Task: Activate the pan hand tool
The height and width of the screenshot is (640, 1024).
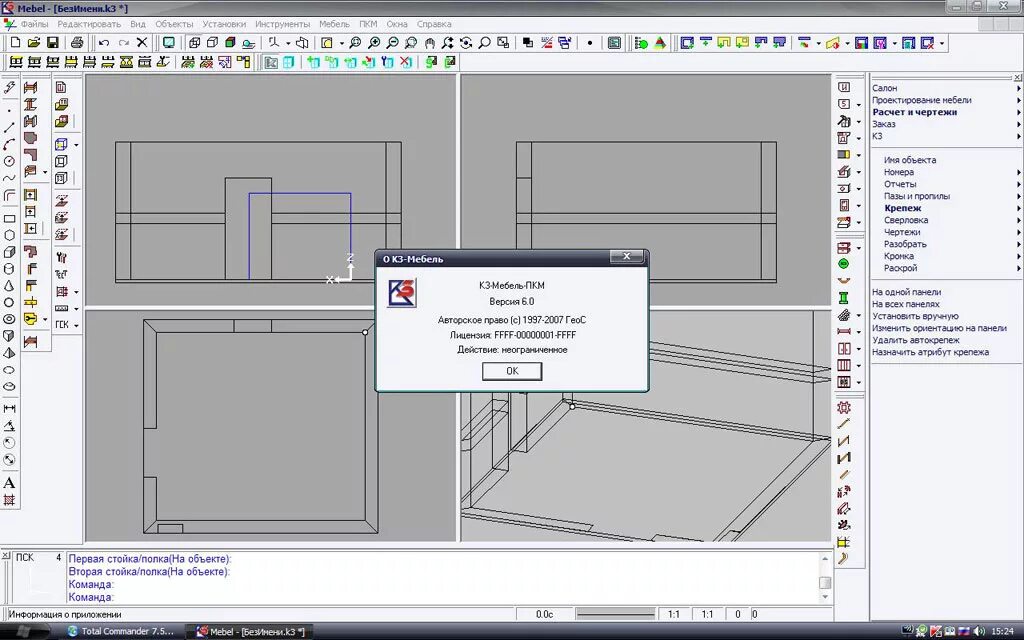Action: click(429, 43)
